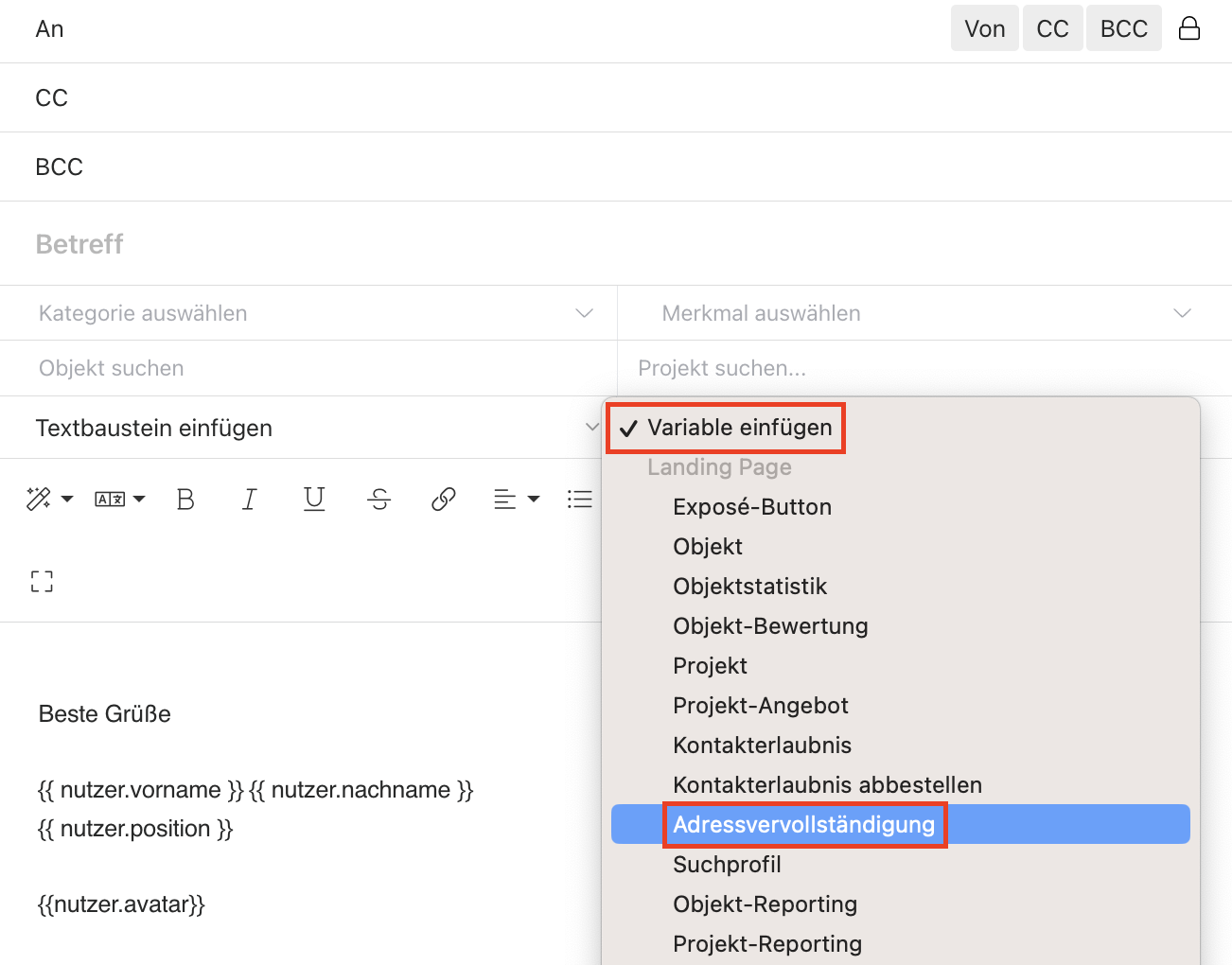The image size is (1232, 965).
Task: Toggle the BCC field button
Action: [1123, 28]
